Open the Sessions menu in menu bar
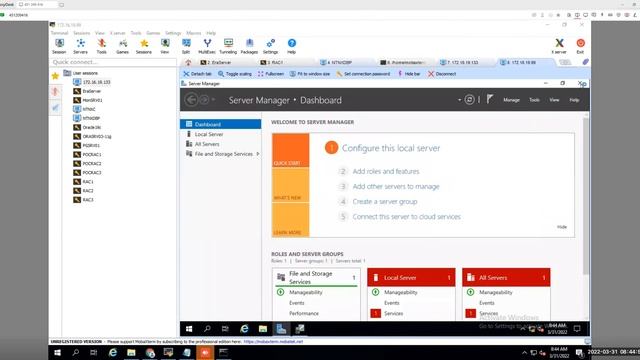640x360 pixels. 82,33
